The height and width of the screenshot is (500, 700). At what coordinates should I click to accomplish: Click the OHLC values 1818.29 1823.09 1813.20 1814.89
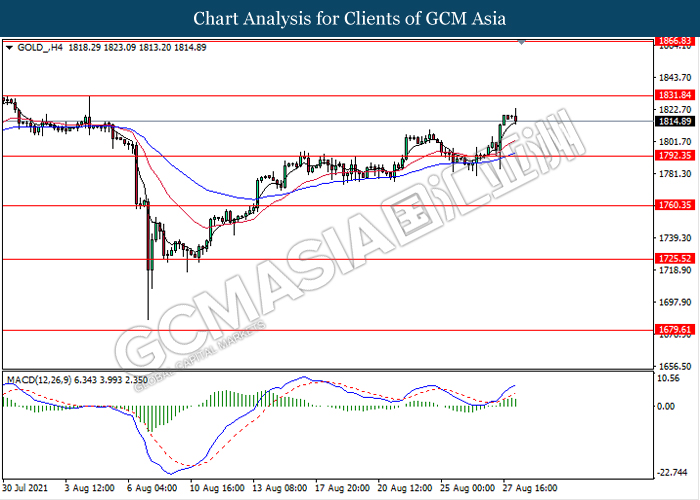[137, 47]
